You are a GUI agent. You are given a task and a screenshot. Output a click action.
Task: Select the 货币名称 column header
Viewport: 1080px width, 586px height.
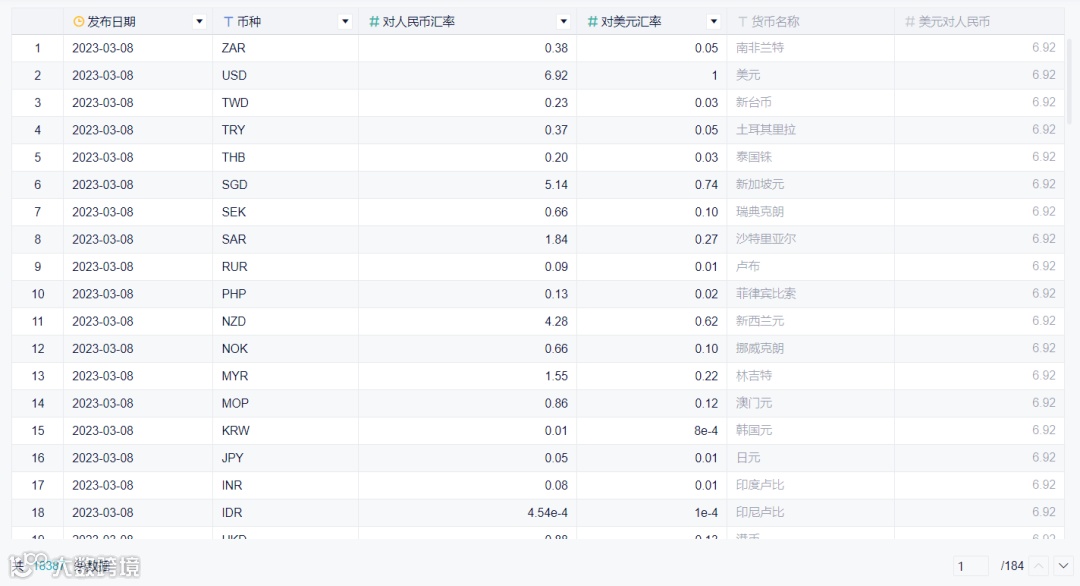pyautogui.click(x=811, y=21)
